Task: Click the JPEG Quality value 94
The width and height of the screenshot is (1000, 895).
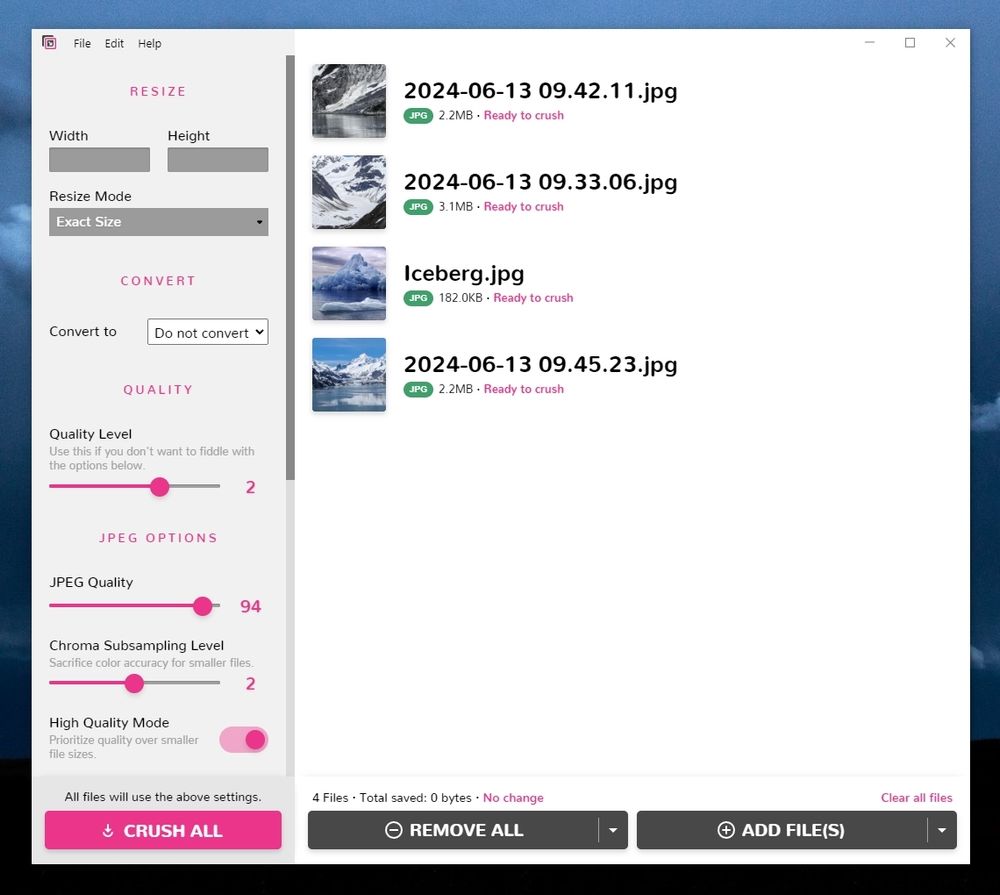Action: tap(251, 606)
